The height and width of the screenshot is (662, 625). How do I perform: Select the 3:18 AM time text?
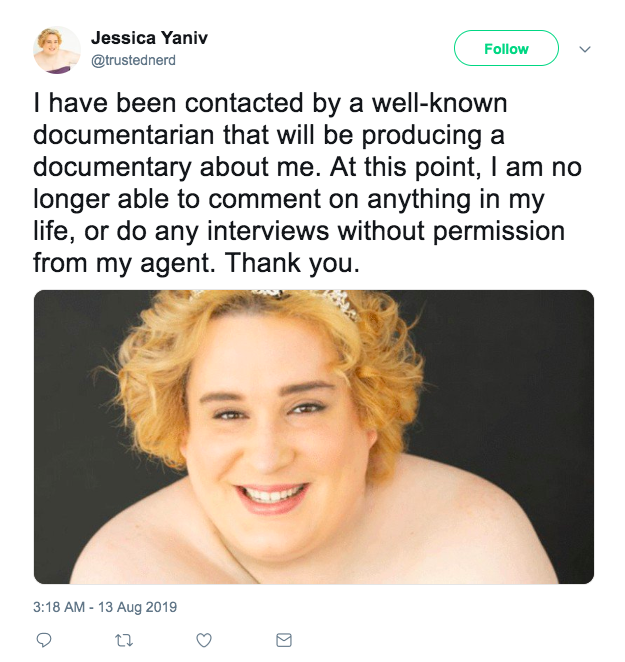[59, 607]
